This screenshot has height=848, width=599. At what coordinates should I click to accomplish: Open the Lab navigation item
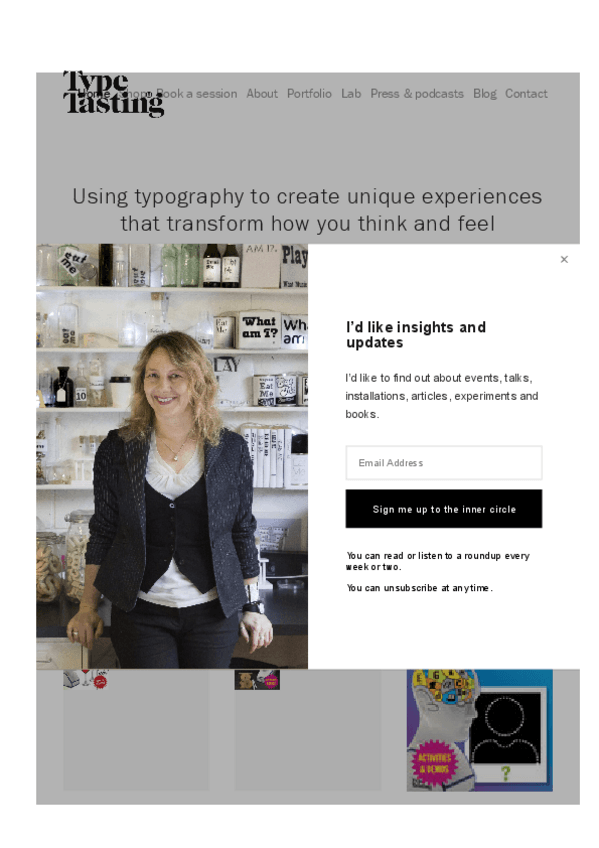(x=351, y=94)
